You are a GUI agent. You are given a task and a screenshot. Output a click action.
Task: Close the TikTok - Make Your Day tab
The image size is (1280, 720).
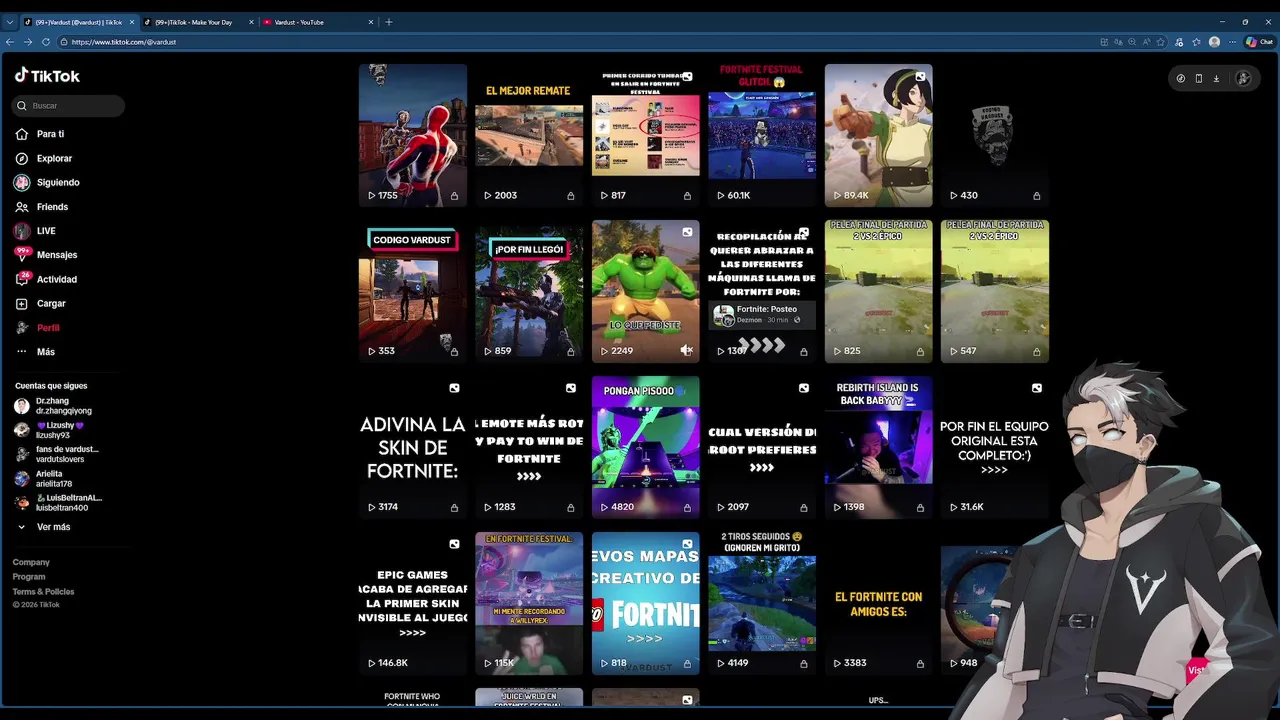[251, 22]
